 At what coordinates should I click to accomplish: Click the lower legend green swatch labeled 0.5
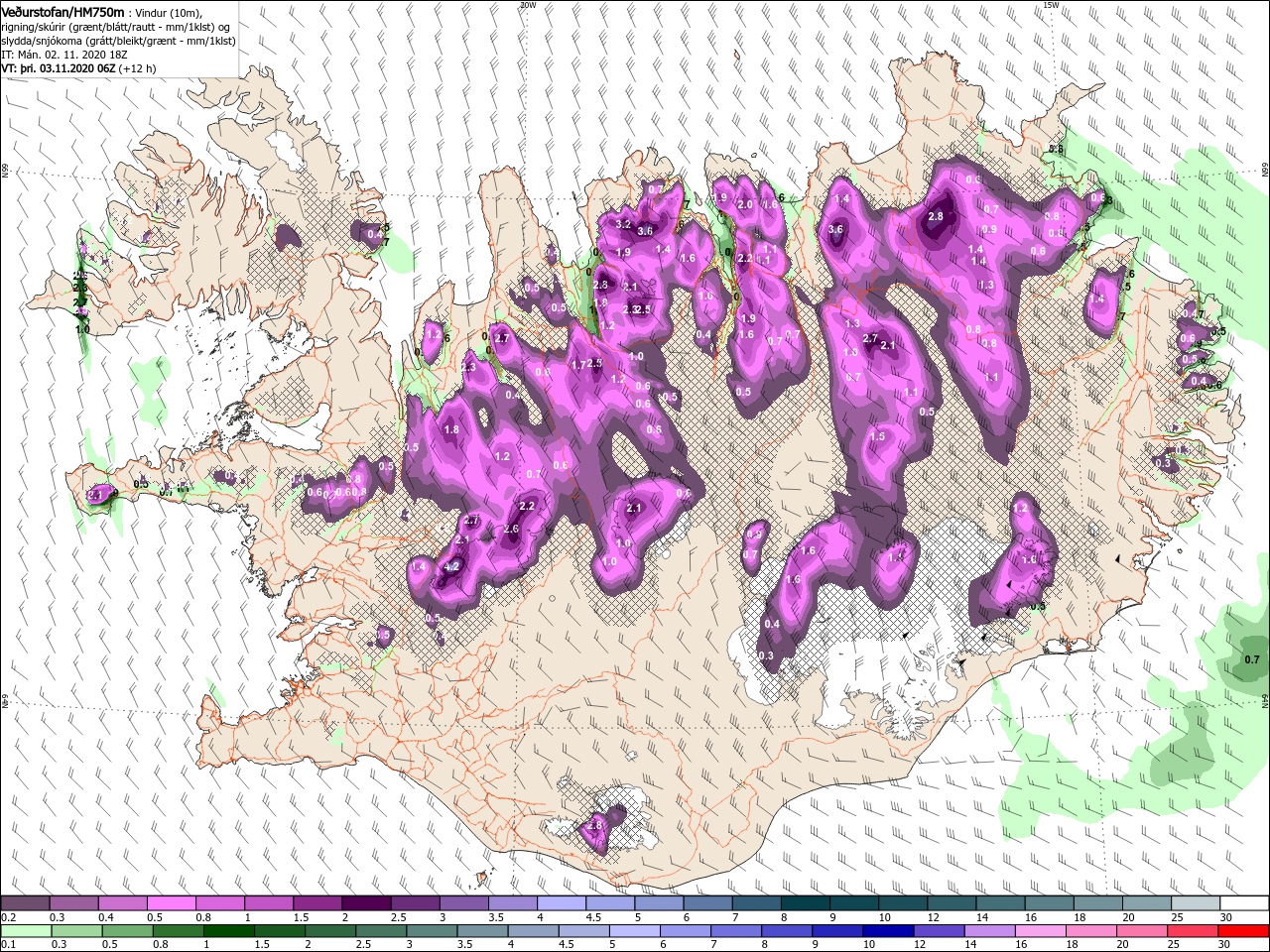[x=127, y=931]
